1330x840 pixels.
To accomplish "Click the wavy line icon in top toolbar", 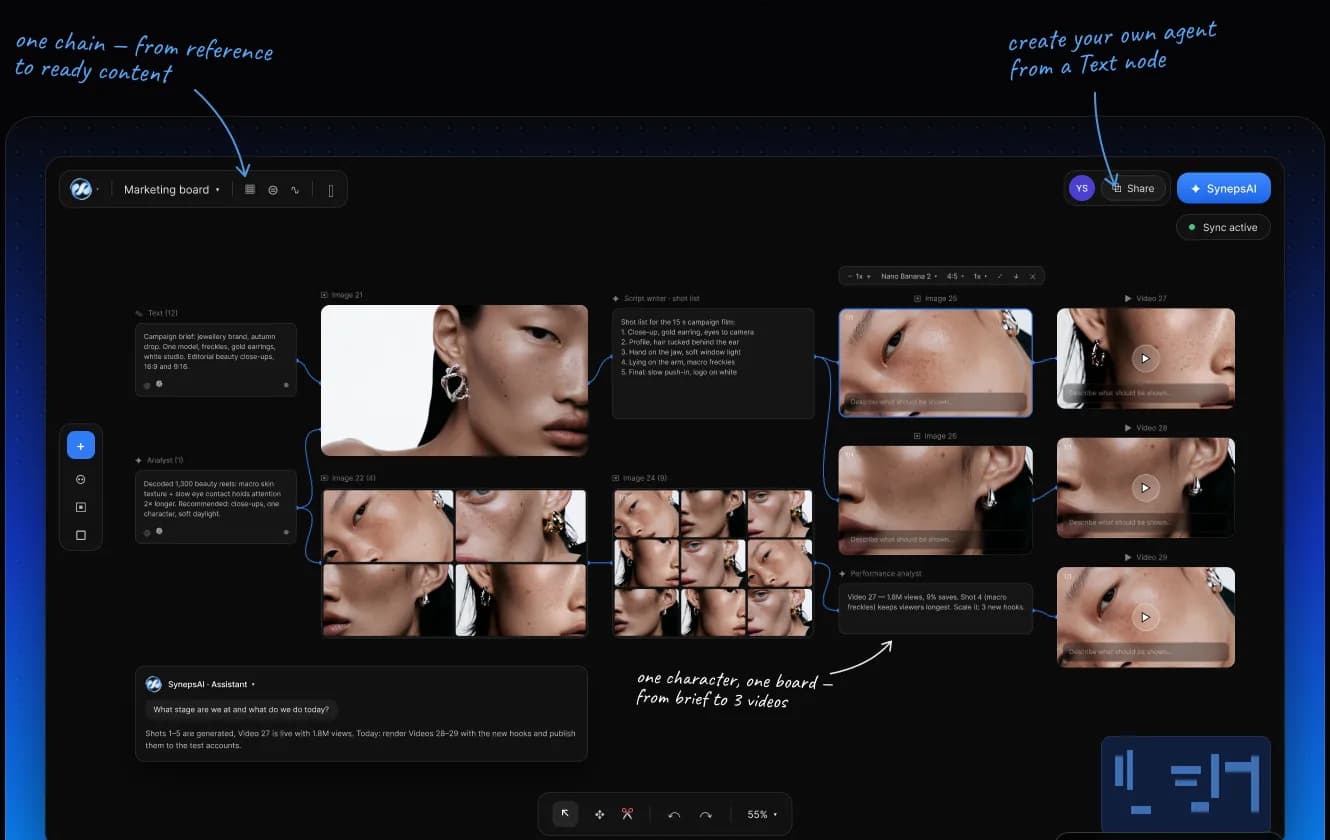I will (295, 189).
